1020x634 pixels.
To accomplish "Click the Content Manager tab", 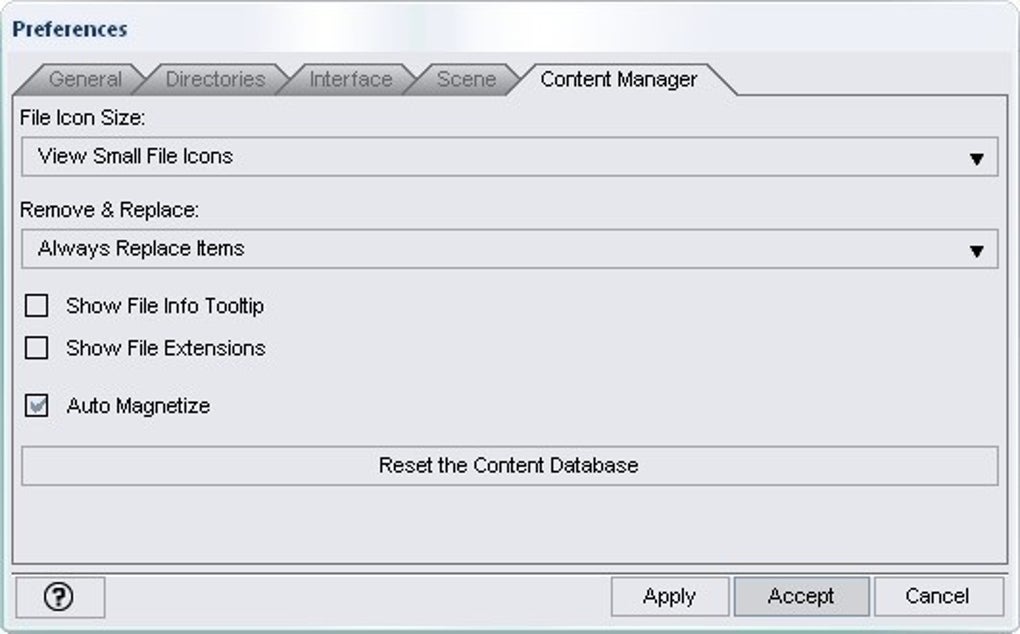I will pos(618,79).
